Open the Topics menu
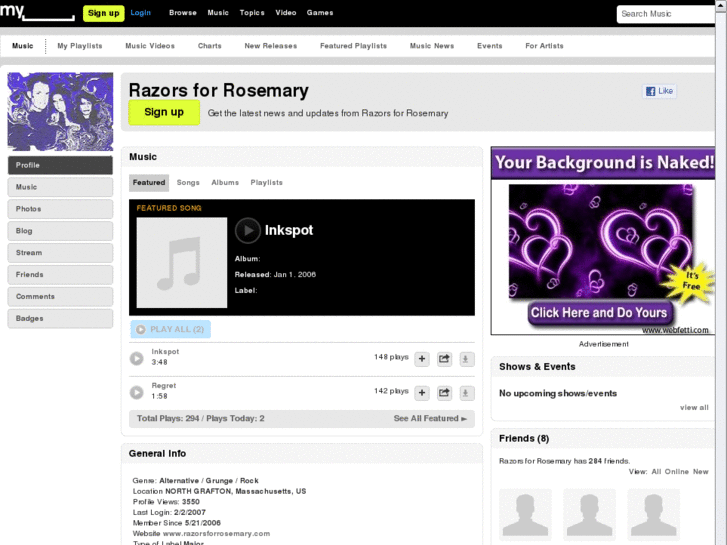This screenshot has width=727, height=545. [252, 13]
